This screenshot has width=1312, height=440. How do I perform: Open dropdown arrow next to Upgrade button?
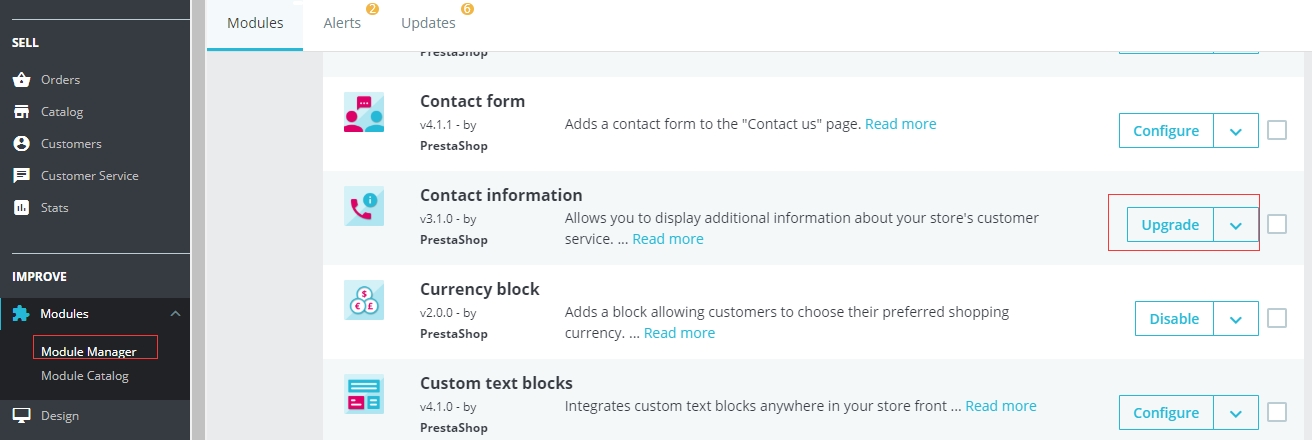[x=1236, y=225]
